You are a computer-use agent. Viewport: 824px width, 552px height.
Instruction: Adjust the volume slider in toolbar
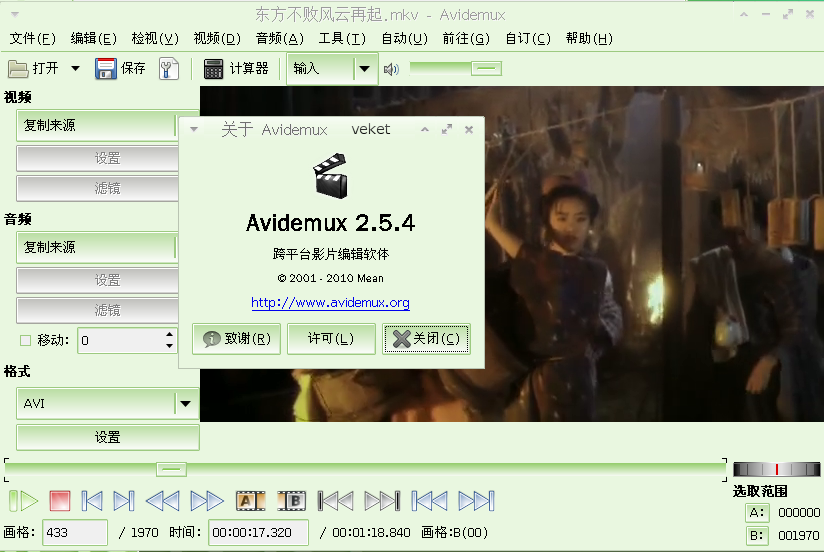(486, 68)
